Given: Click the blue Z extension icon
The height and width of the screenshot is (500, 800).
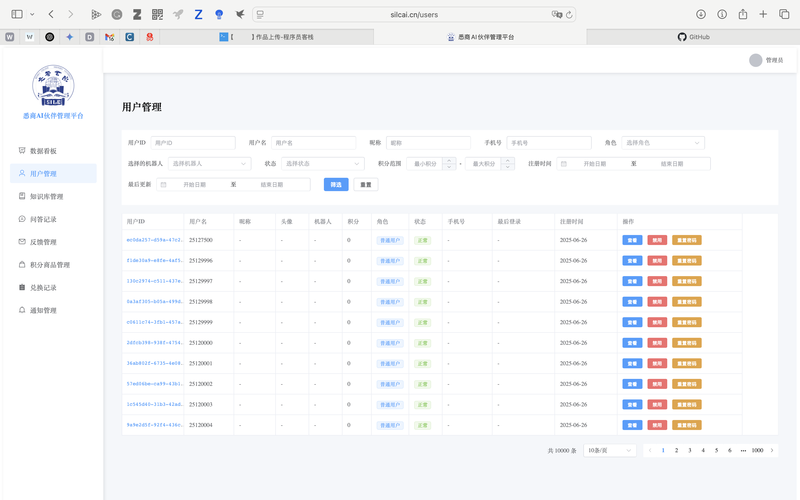Looking at the screenshot, I should [198, 14].
